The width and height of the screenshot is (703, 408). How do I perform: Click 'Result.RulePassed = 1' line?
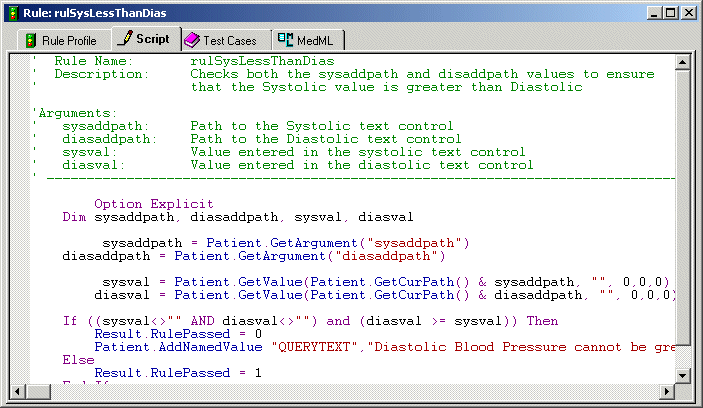point(178,373)
